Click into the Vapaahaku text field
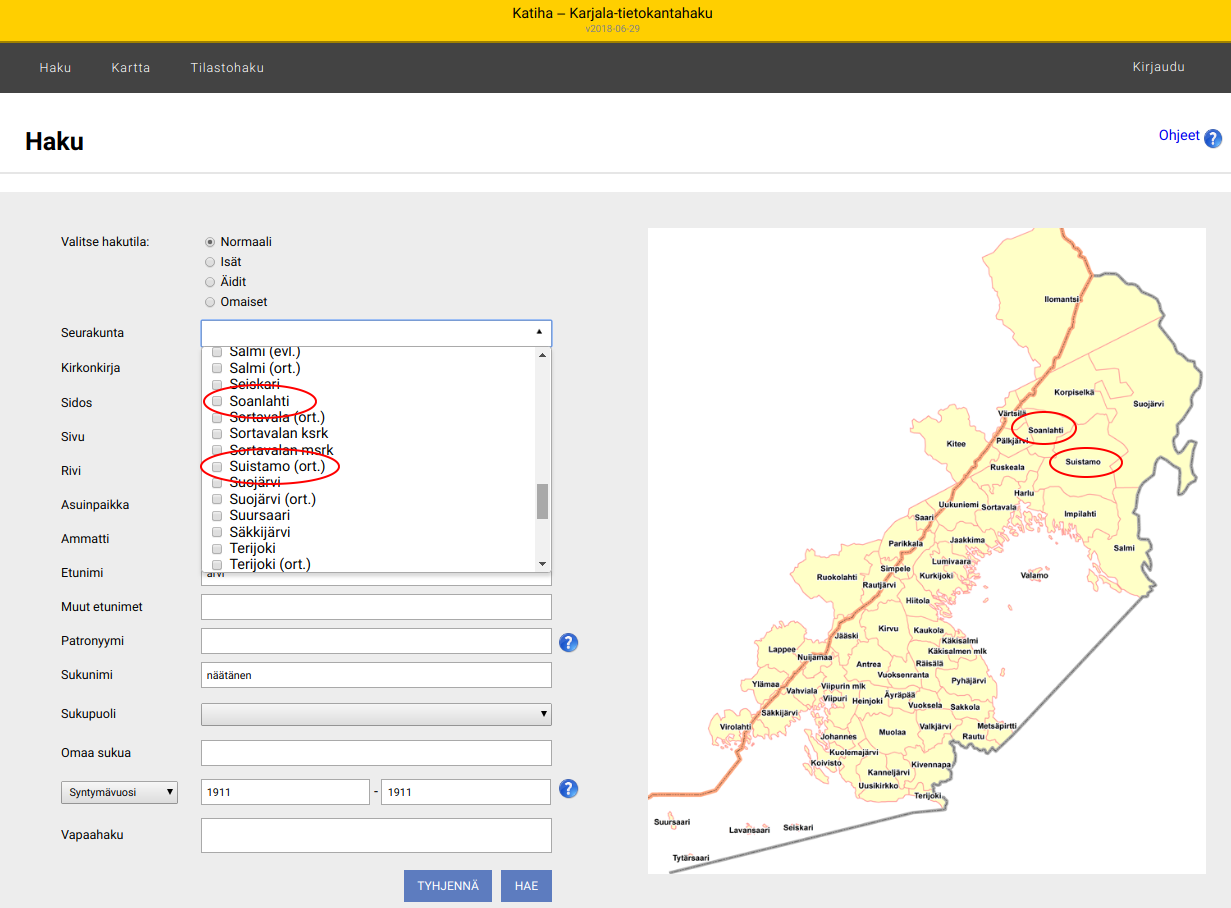This screenshot has width=1231, height=908. coord(376,835)
